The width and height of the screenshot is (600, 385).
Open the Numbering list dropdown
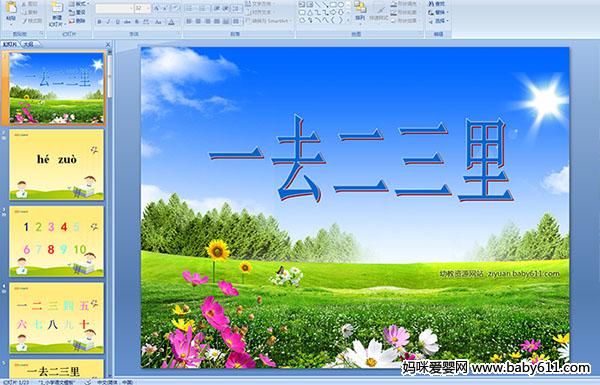point(204,8)
